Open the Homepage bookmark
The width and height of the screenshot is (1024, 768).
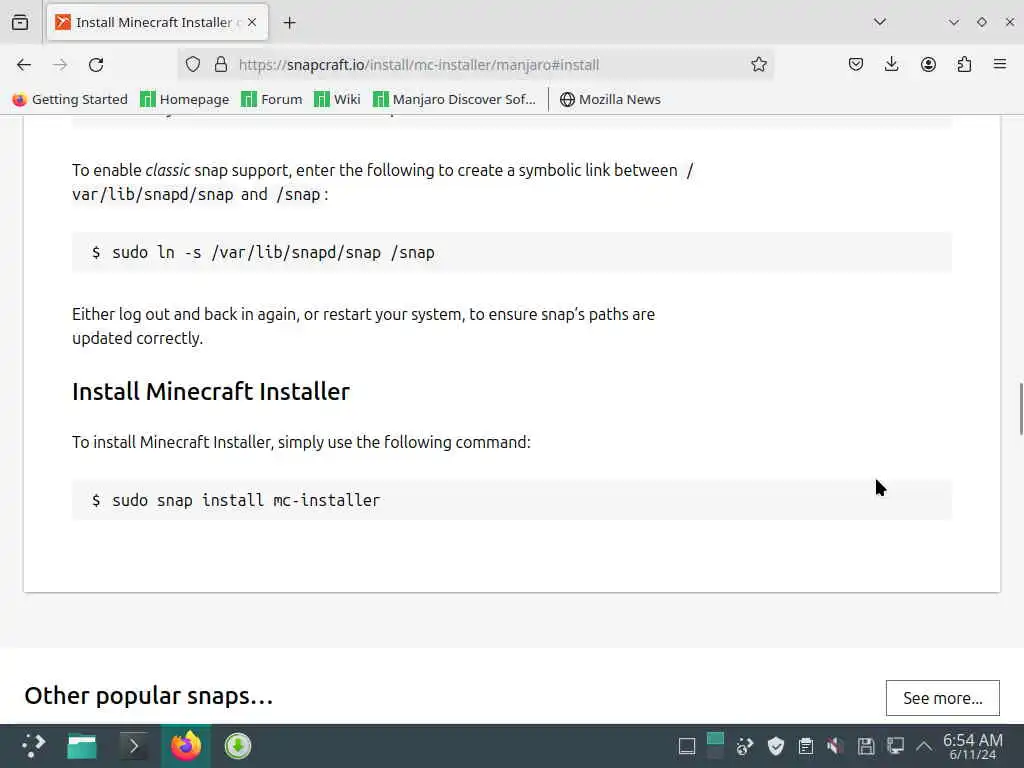[185, 99]
